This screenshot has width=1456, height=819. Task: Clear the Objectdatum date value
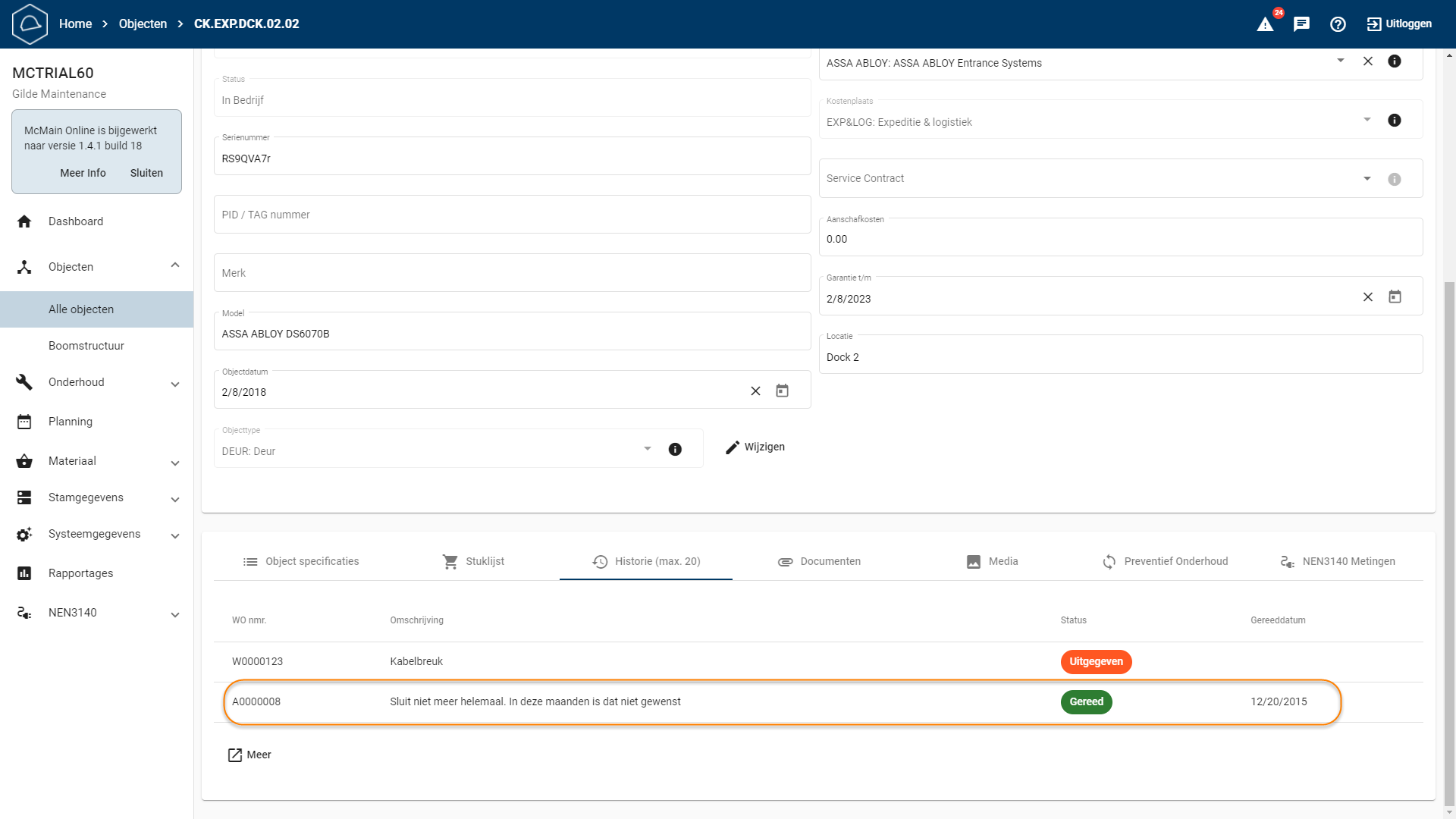point(755,391)
